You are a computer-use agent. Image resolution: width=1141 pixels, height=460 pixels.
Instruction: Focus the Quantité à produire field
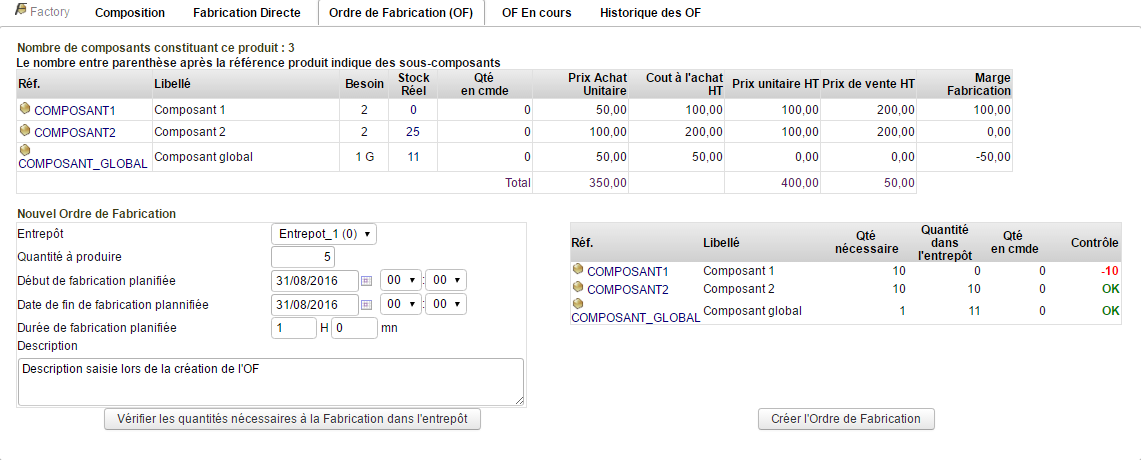point(296,257)
